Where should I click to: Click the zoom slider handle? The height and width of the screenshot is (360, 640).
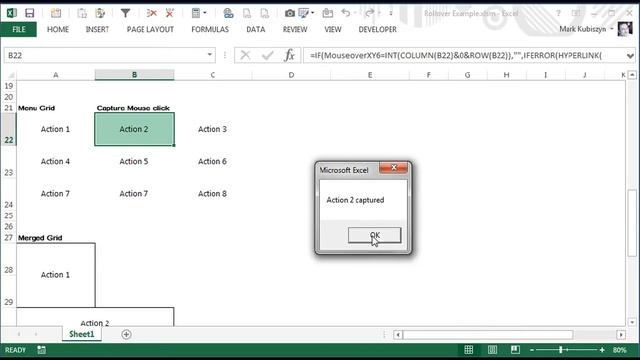561,350
